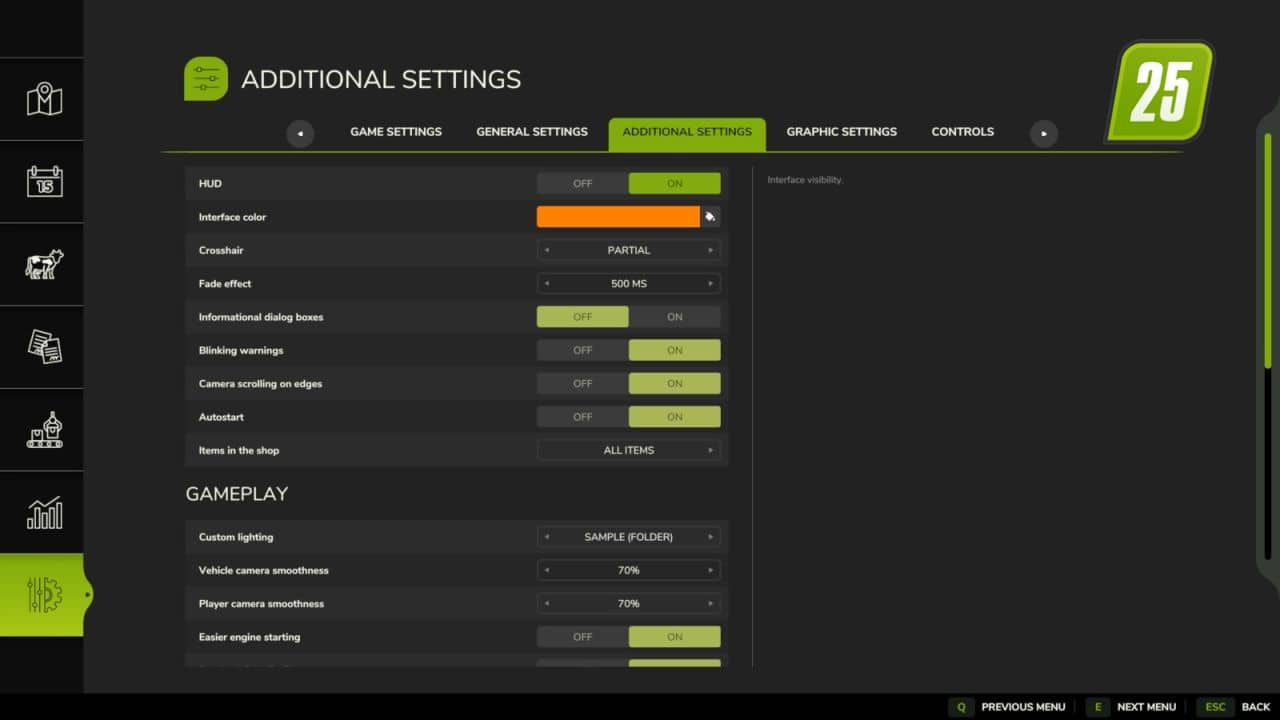
Task: Click right arrow of Crosshair selector
Action: (711, 250)
